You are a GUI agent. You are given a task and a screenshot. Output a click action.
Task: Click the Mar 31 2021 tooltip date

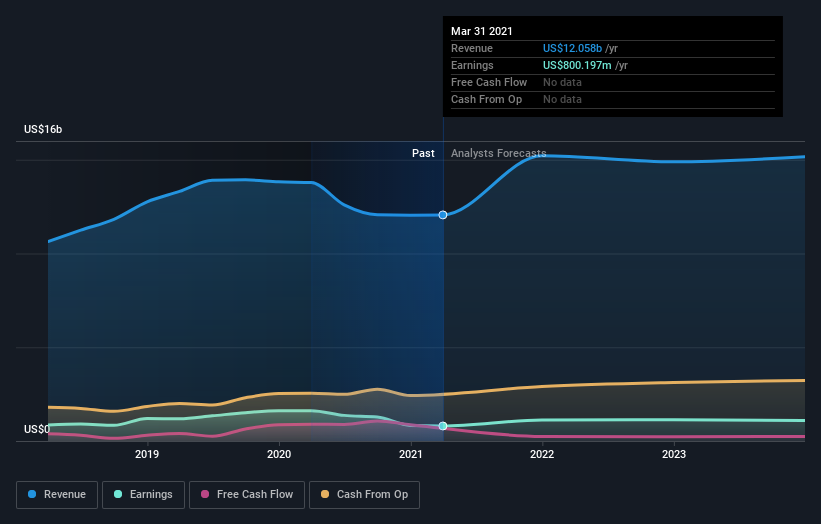coord(482,31)
